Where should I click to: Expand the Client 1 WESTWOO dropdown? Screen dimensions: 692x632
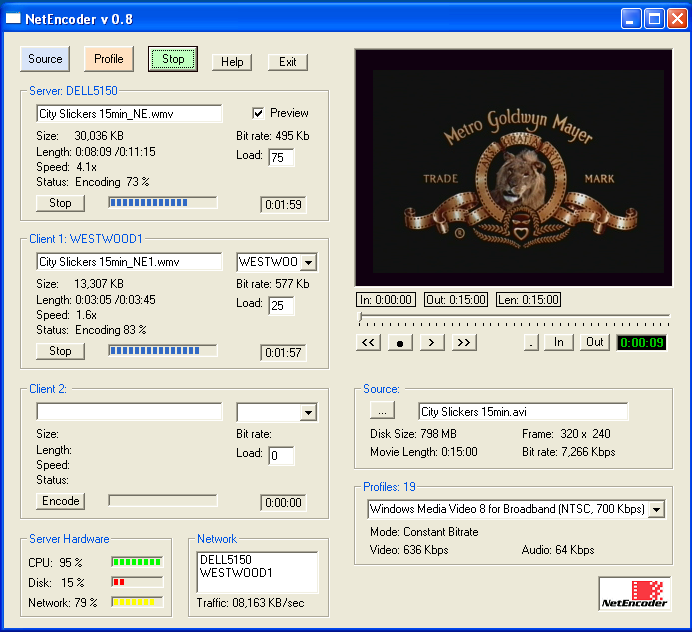(x=309, y=262)
